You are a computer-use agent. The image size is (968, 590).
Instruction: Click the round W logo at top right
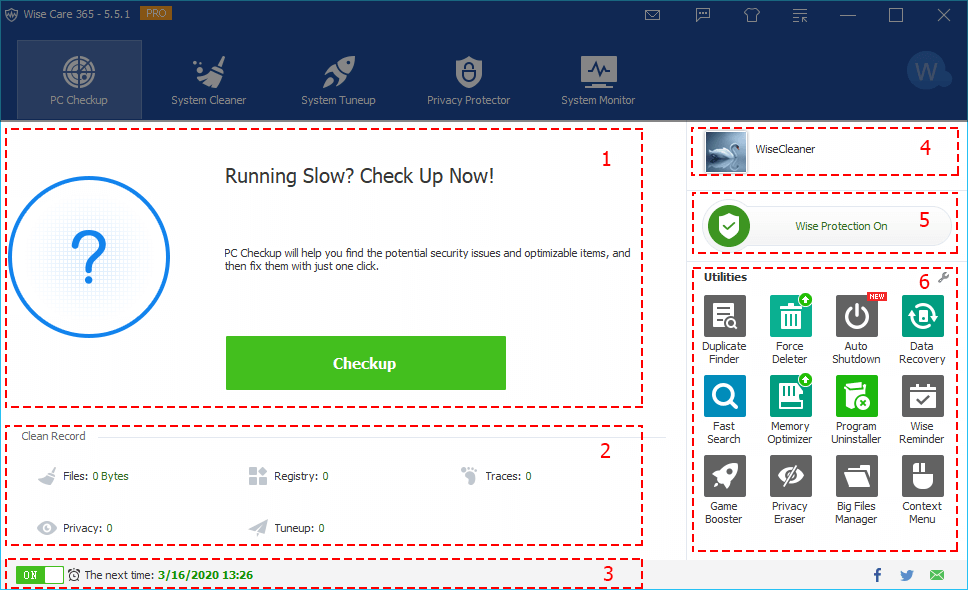pyautogui.click(x=927, y=71)
